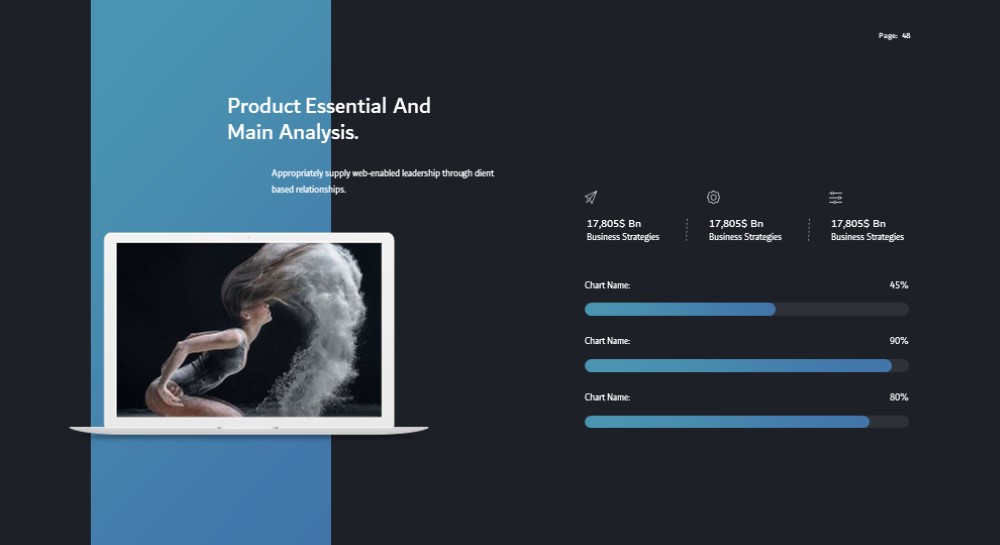
Task: Click the gear settings icon
Action: click(x=714, y=197)
